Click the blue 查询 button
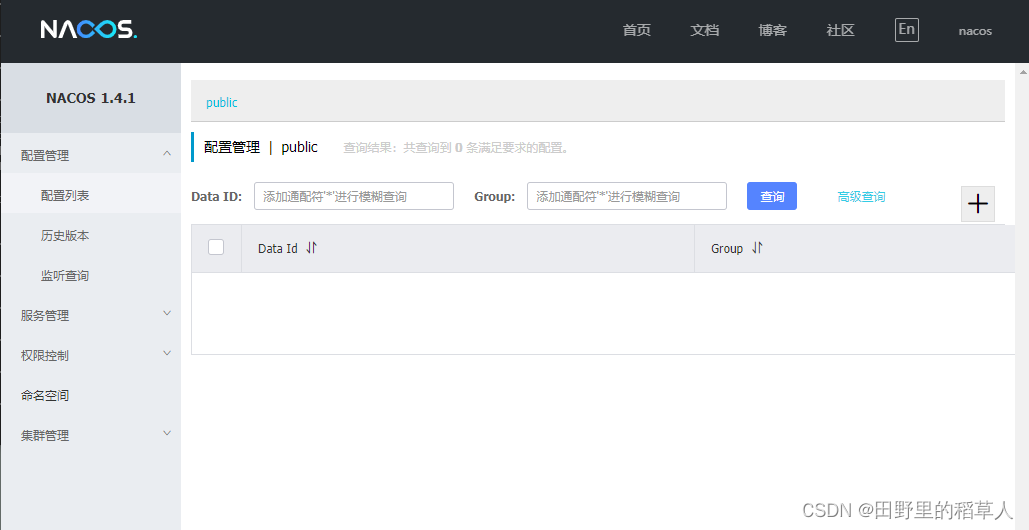Viewport: 1029px width, 530px height. (x=772, y=196)
